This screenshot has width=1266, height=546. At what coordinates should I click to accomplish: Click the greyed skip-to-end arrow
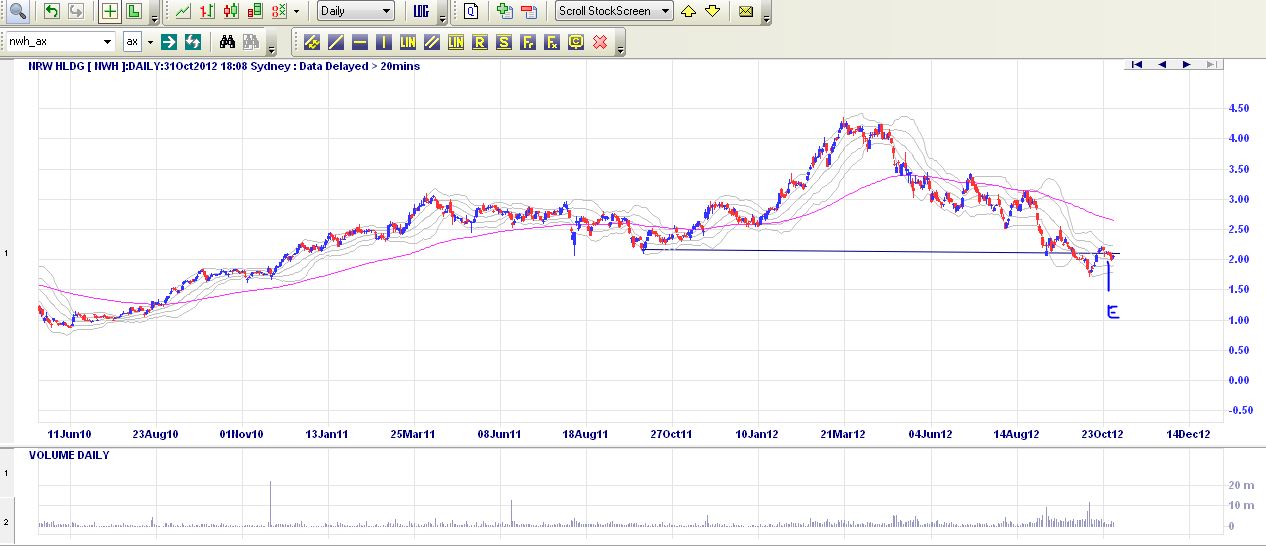click(1210, 64)
